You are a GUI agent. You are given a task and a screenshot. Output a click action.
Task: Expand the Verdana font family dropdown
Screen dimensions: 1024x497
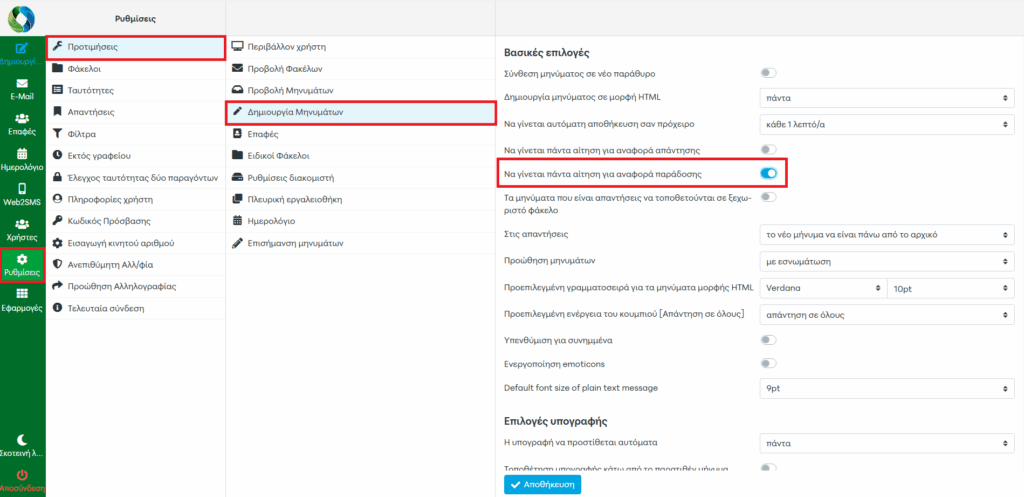822,288
